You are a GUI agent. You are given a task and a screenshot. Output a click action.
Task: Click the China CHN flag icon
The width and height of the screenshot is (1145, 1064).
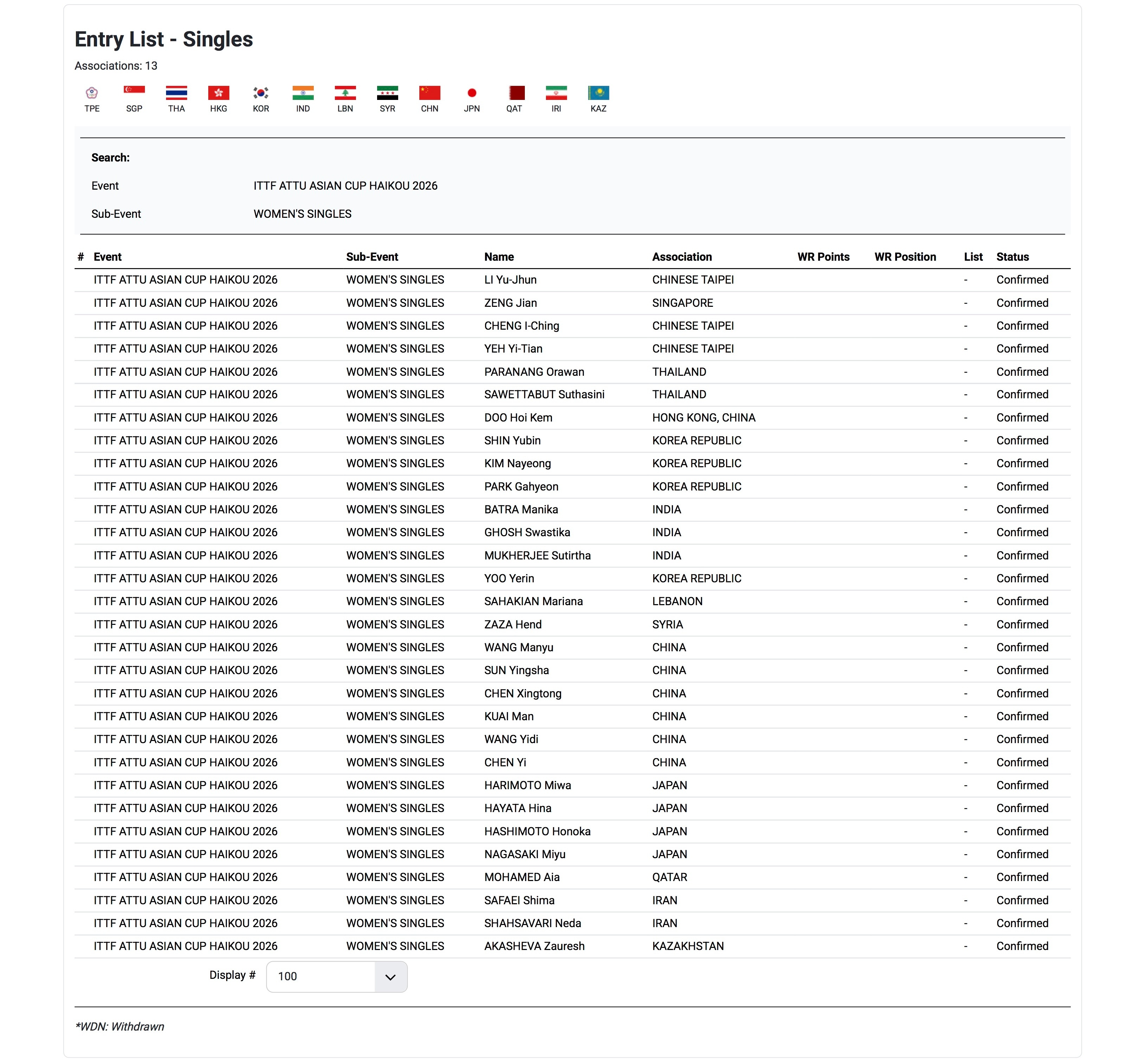coord(430,93)
